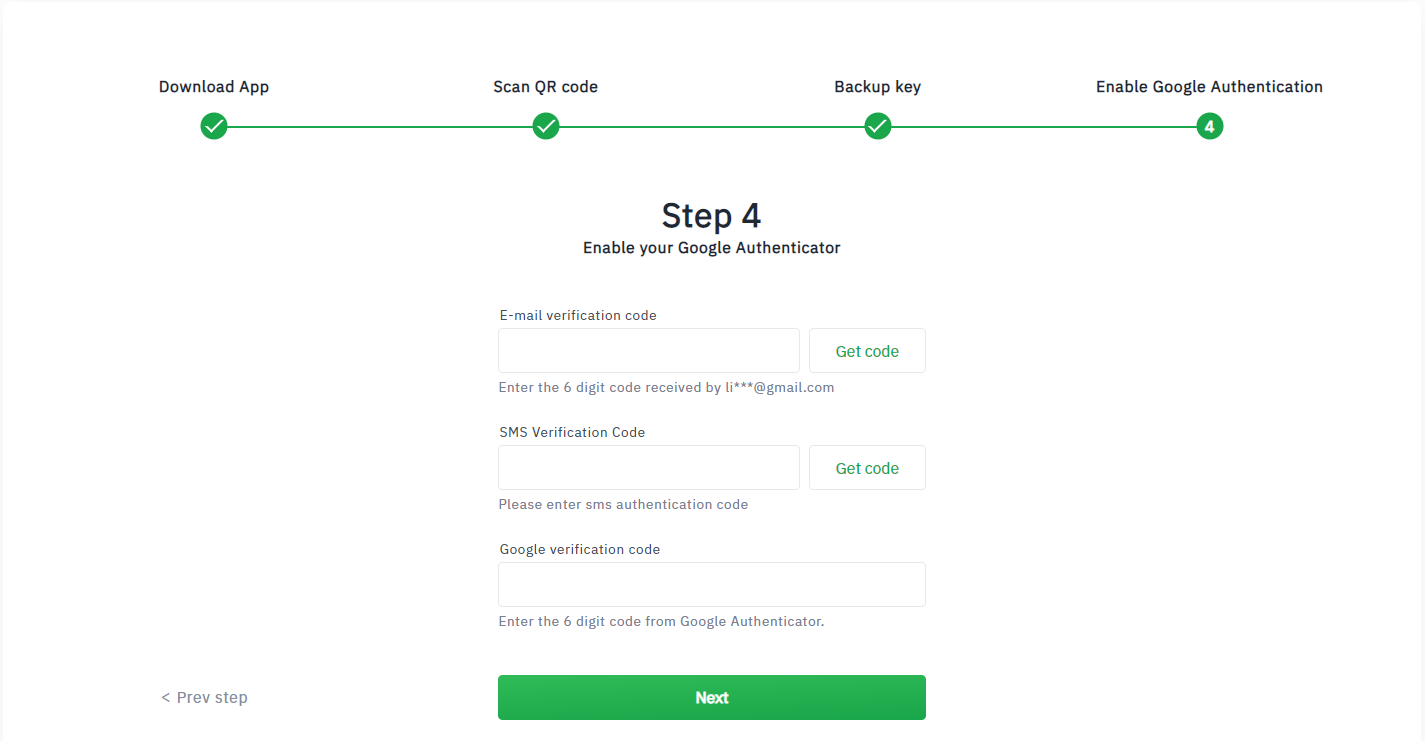Click the Google Authenticator 6 digit hint text
Screen dimensions: 1425x741
[661, 622]
